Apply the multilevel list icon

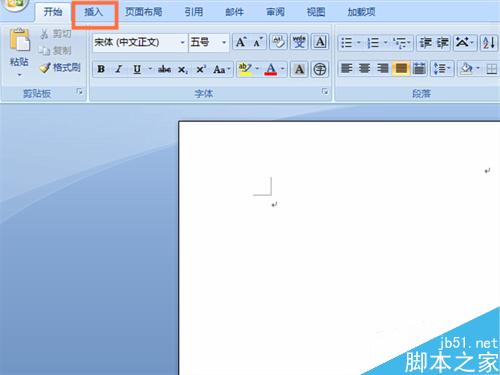coord(400,43)
